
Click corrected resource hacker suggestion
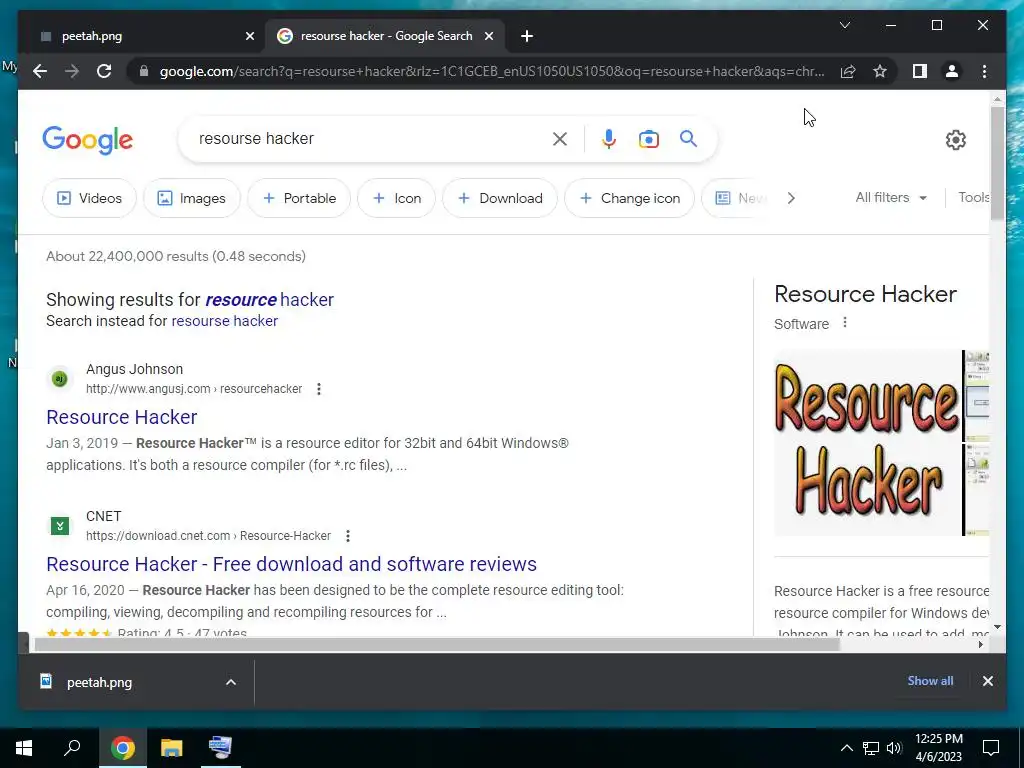(269, 299)
